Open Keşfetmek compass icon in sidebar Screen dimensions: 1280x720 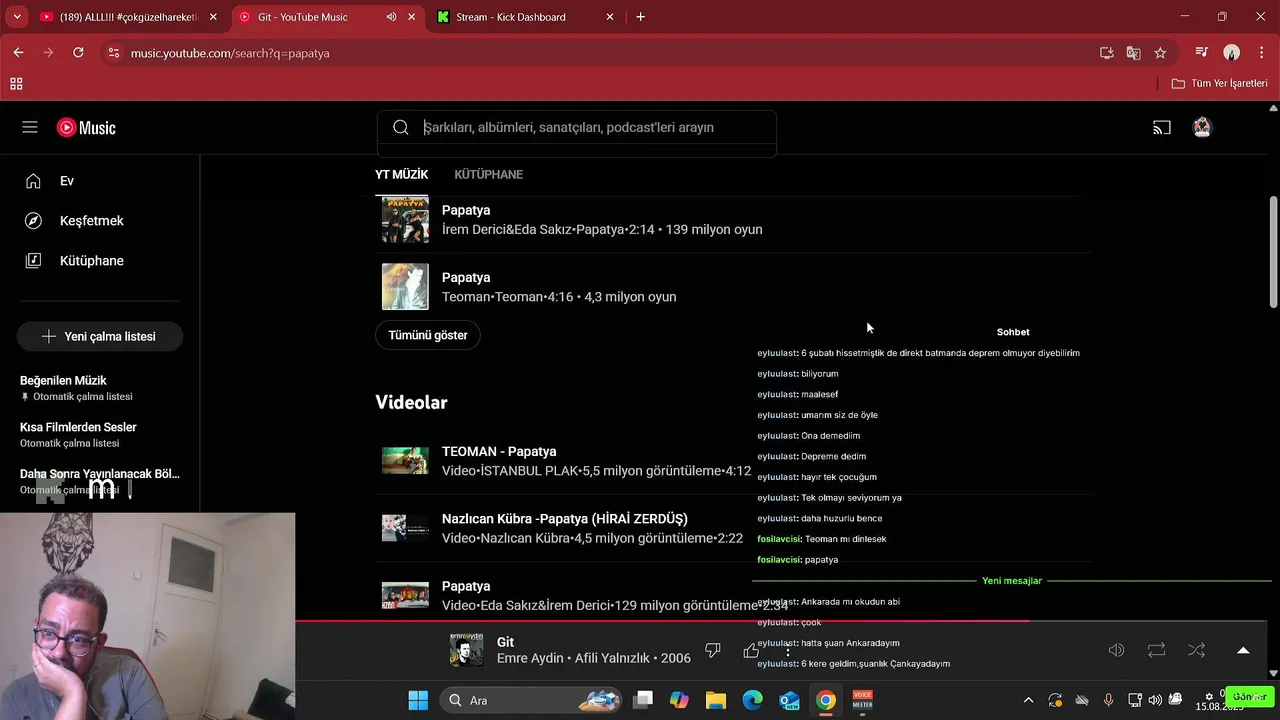33,221
